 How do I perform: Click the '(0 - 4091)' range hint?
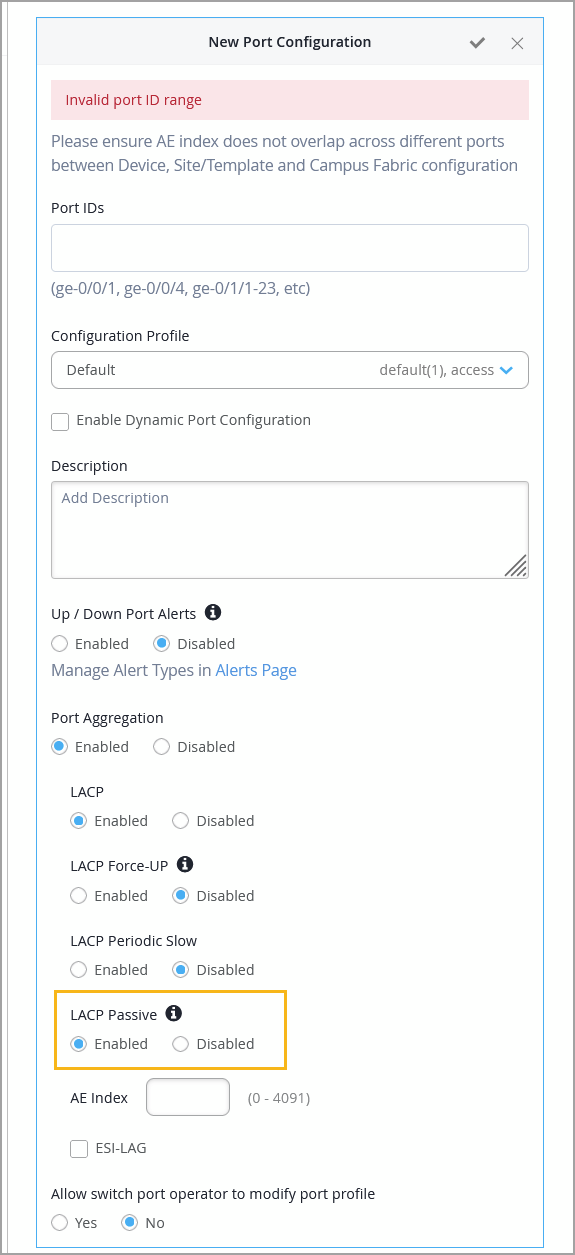(x=279, y=1098)
